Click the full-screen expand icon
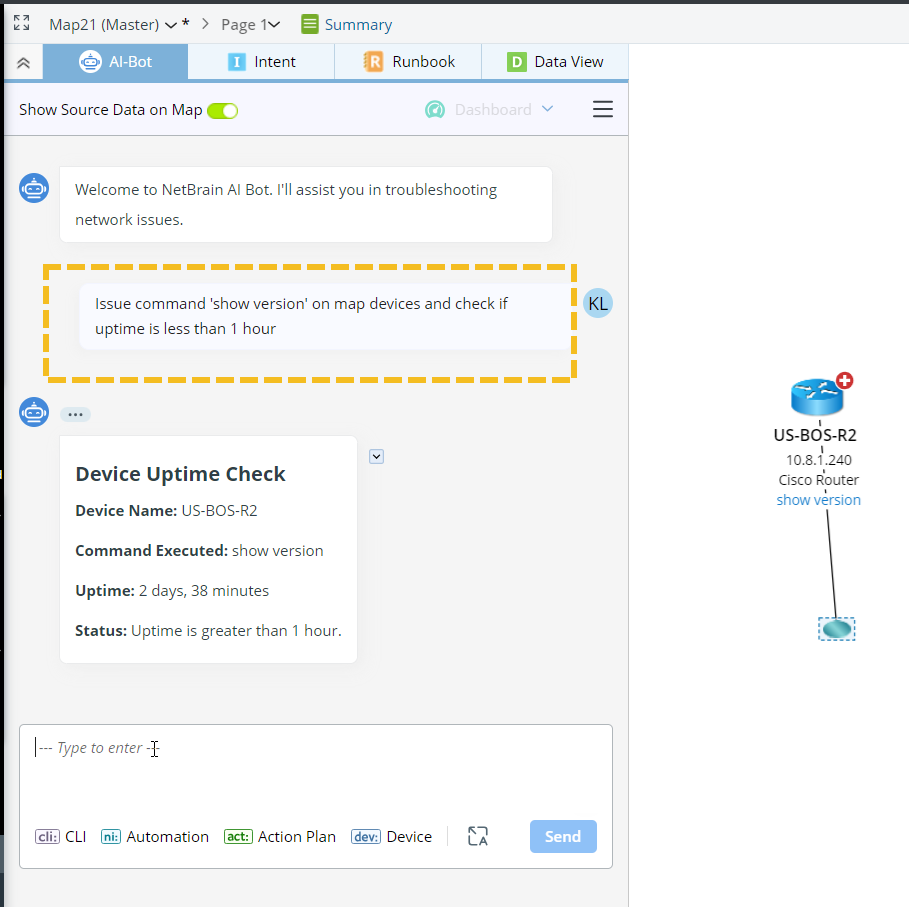909x907 pixels. [x=21, y=23]
